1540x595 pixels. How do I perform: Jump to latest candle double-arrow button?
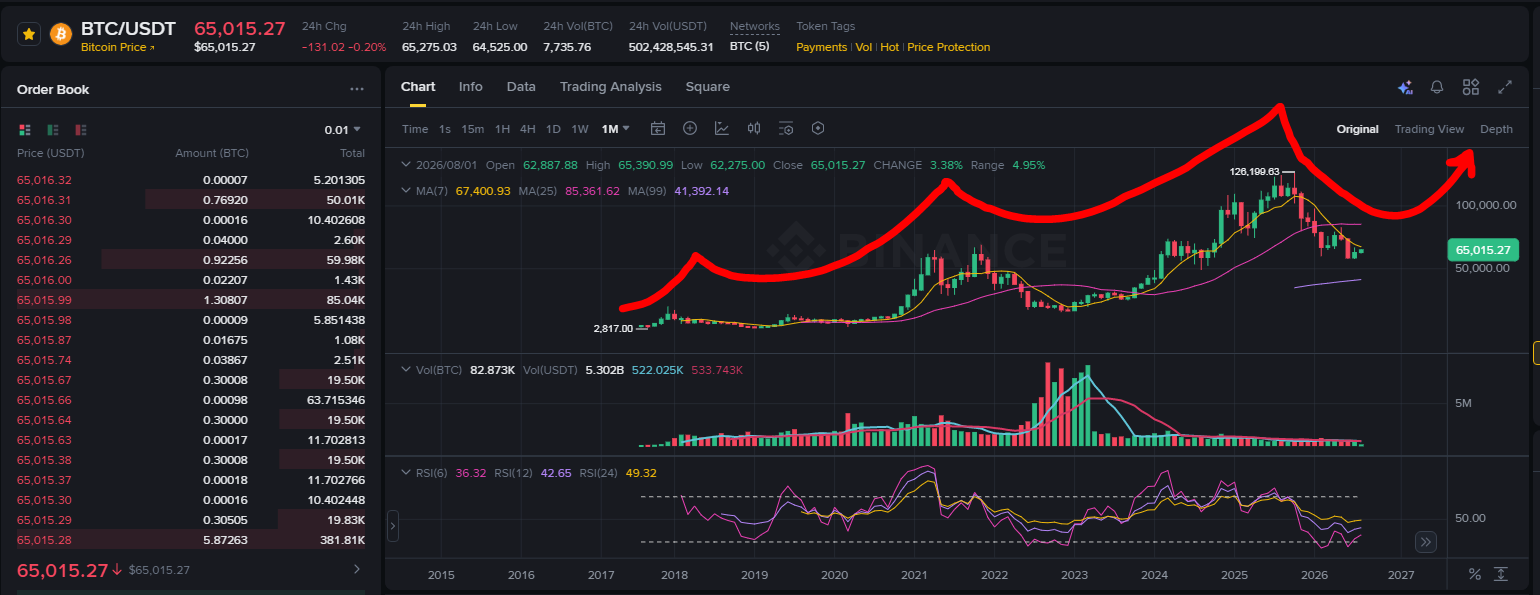coord(1426,542)
